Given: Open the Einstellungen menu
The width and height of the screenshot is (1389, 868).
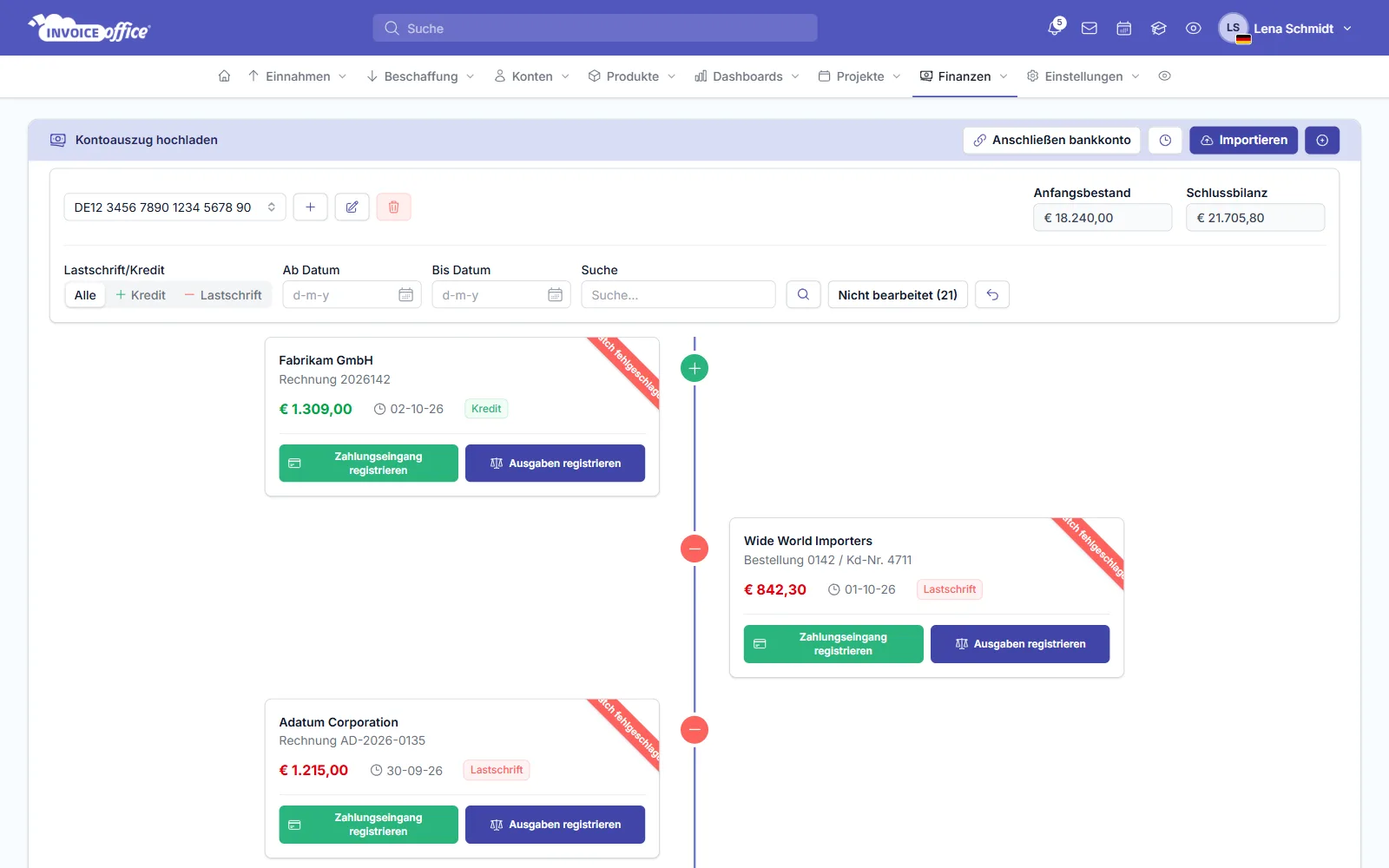Looking at the screenshot, I should 1083,76.
